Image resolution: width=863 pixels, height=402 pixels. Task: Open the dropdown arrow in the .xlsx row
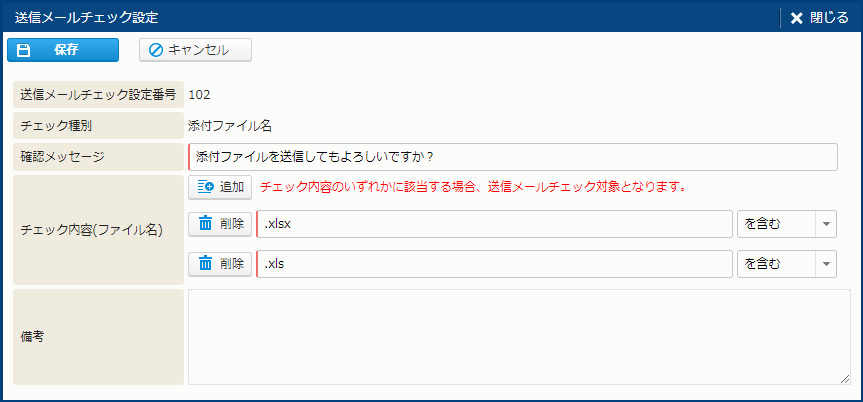pos(826,224)
